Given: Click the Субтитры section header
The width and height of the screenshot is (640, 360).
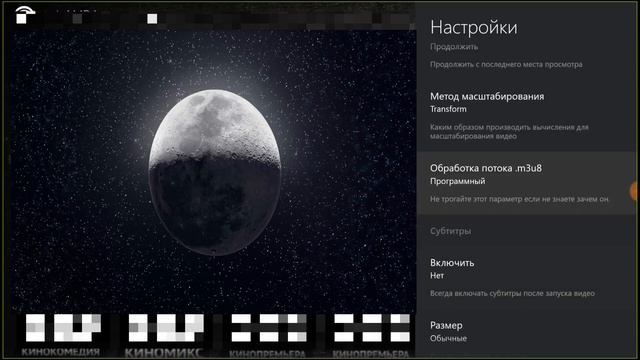Looking at the screenshot, I should (x=450, y=231).
